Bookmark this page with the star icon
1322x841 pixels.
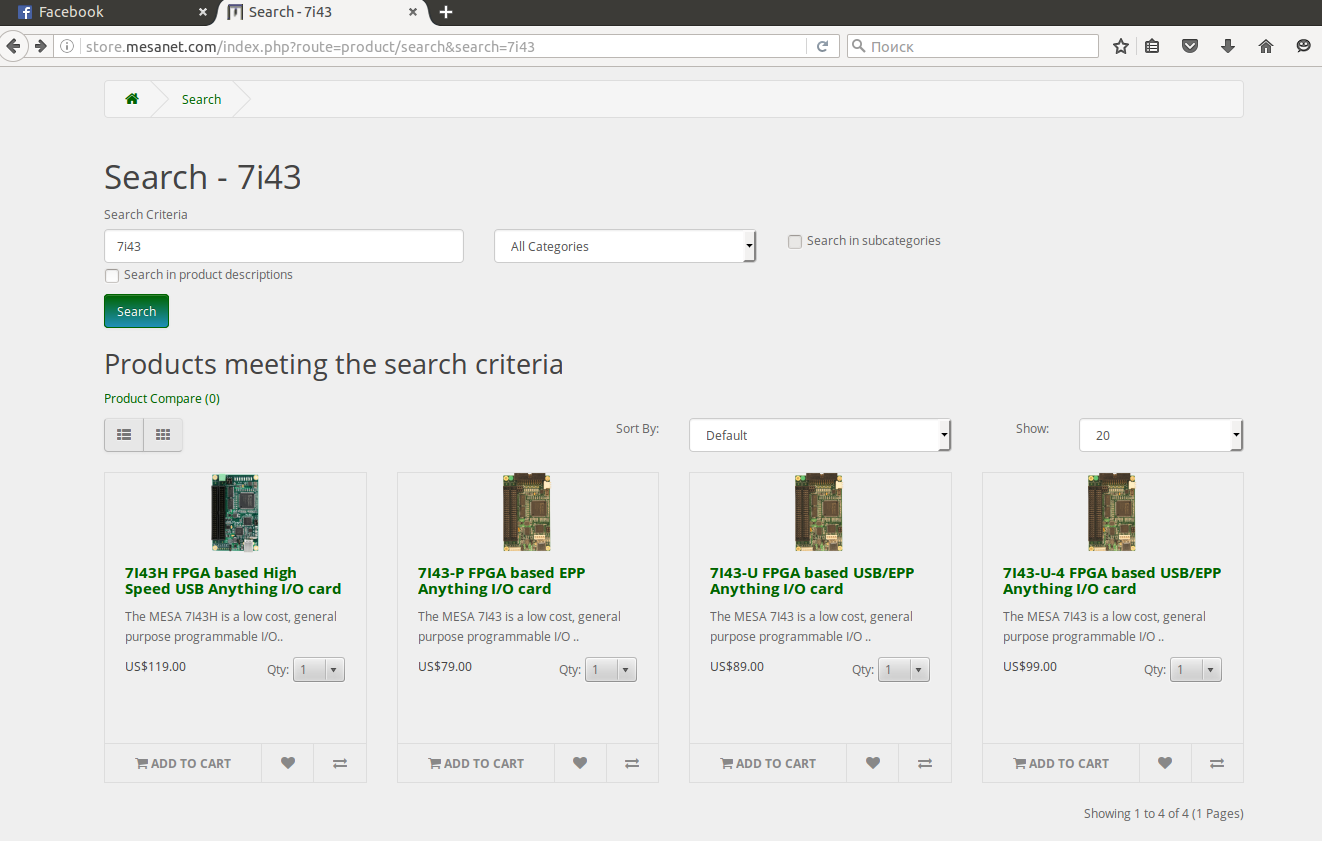point(1121,46)
